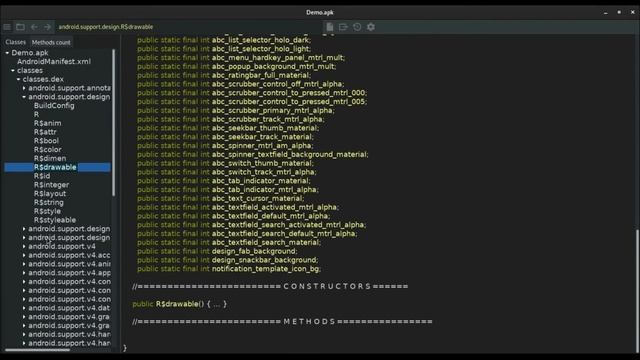Click the abc_popup_background_mtrl_mult field

[x=237, y=67]
